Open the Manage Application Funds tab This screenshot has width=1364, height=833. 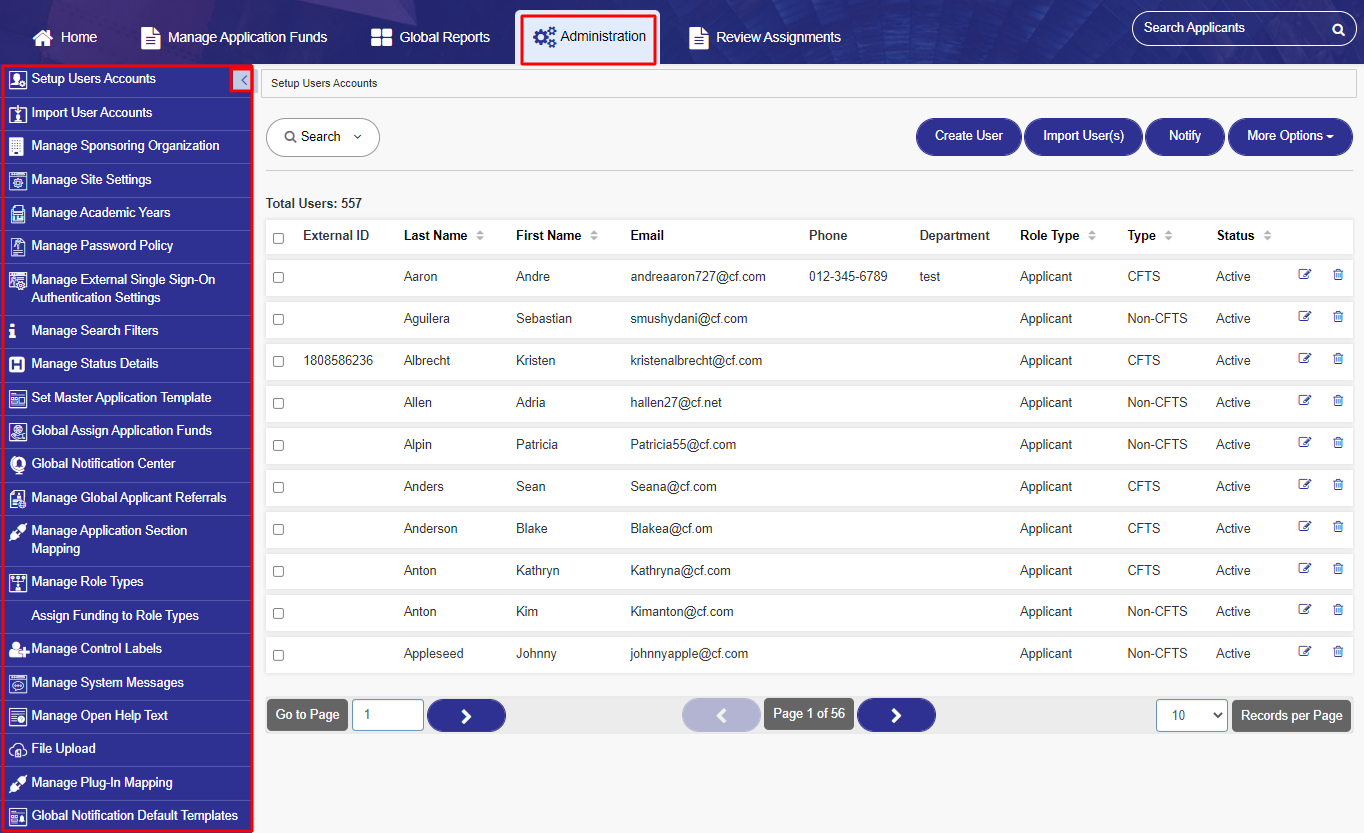pyautogui.click(x=235, y=37)
